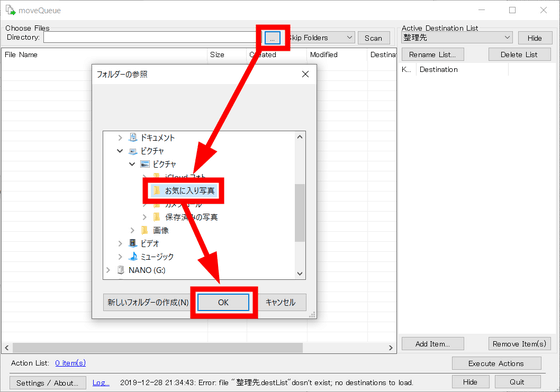Viewport: 560px width, 392px height.
Task: Click Rename List button
Action: click(432, 55)
